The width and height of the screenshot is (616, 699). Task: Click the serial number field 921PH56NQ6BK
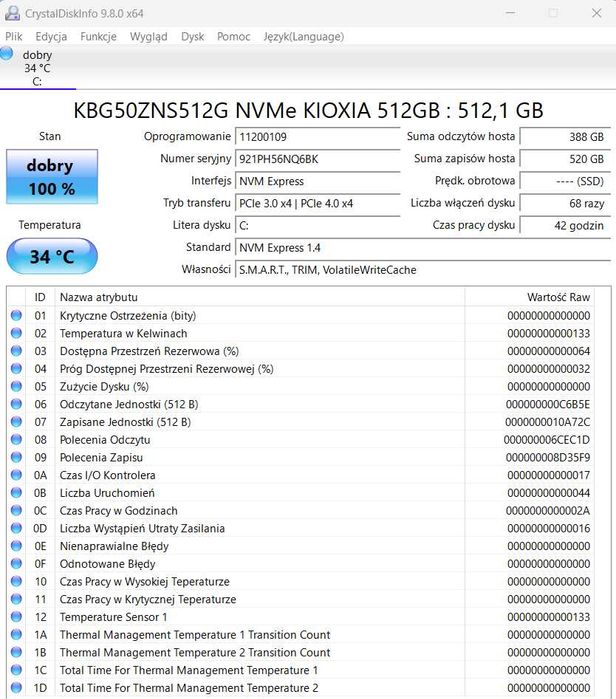pos(317,159)
